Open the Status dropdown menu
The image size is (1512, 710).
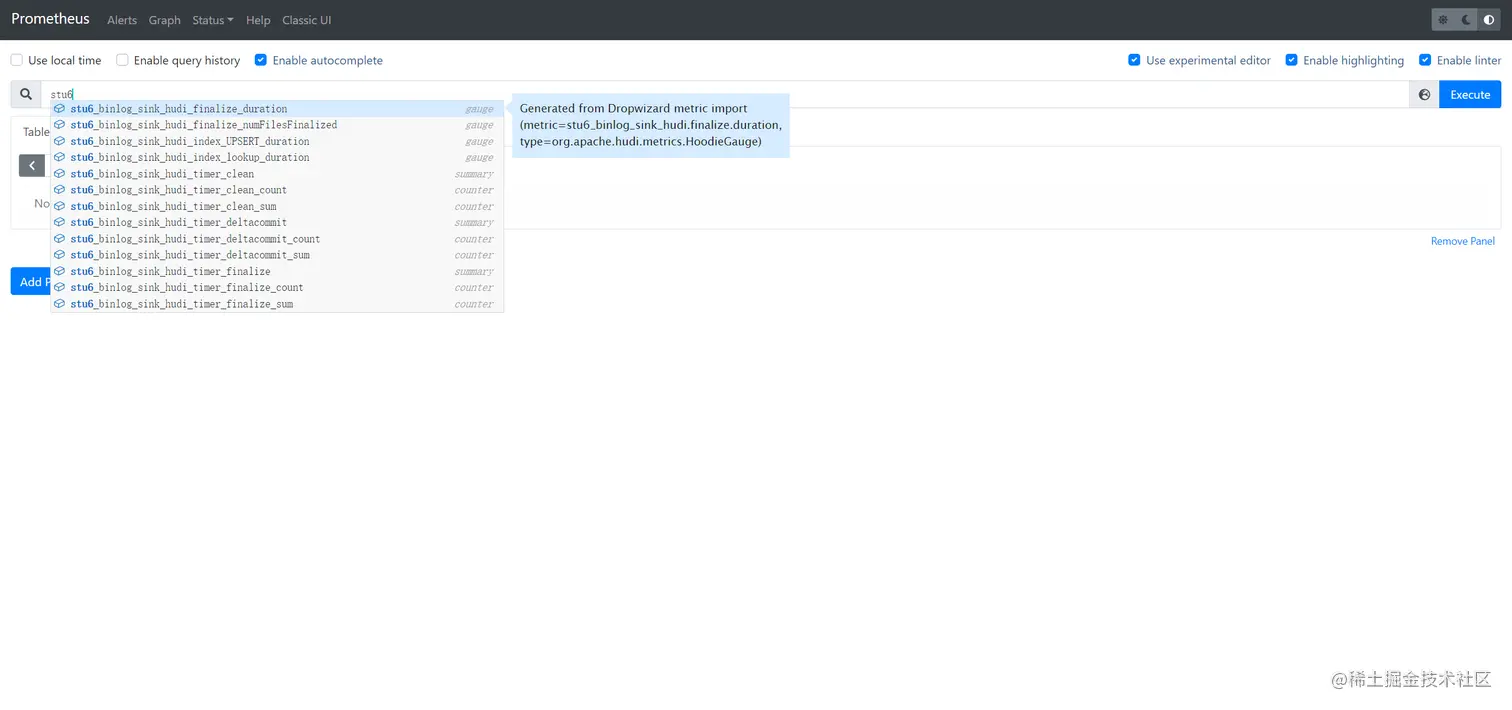[x=213, y=20]
